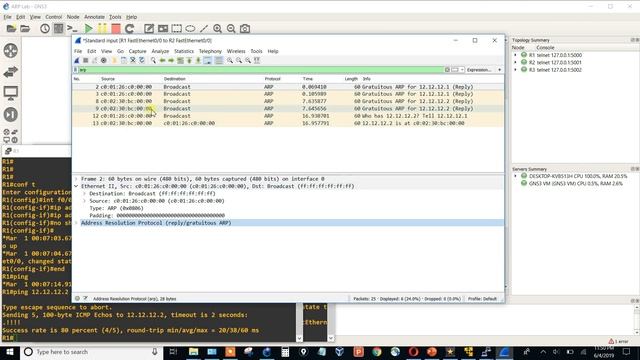Click the Windows Start button
The height and width of the screenshot is (360, 640).
click(x=10, y=352)
